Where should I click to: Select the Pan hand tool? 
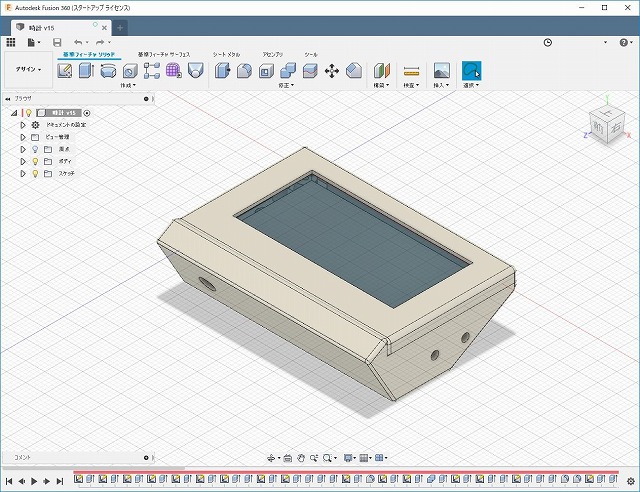301,458
